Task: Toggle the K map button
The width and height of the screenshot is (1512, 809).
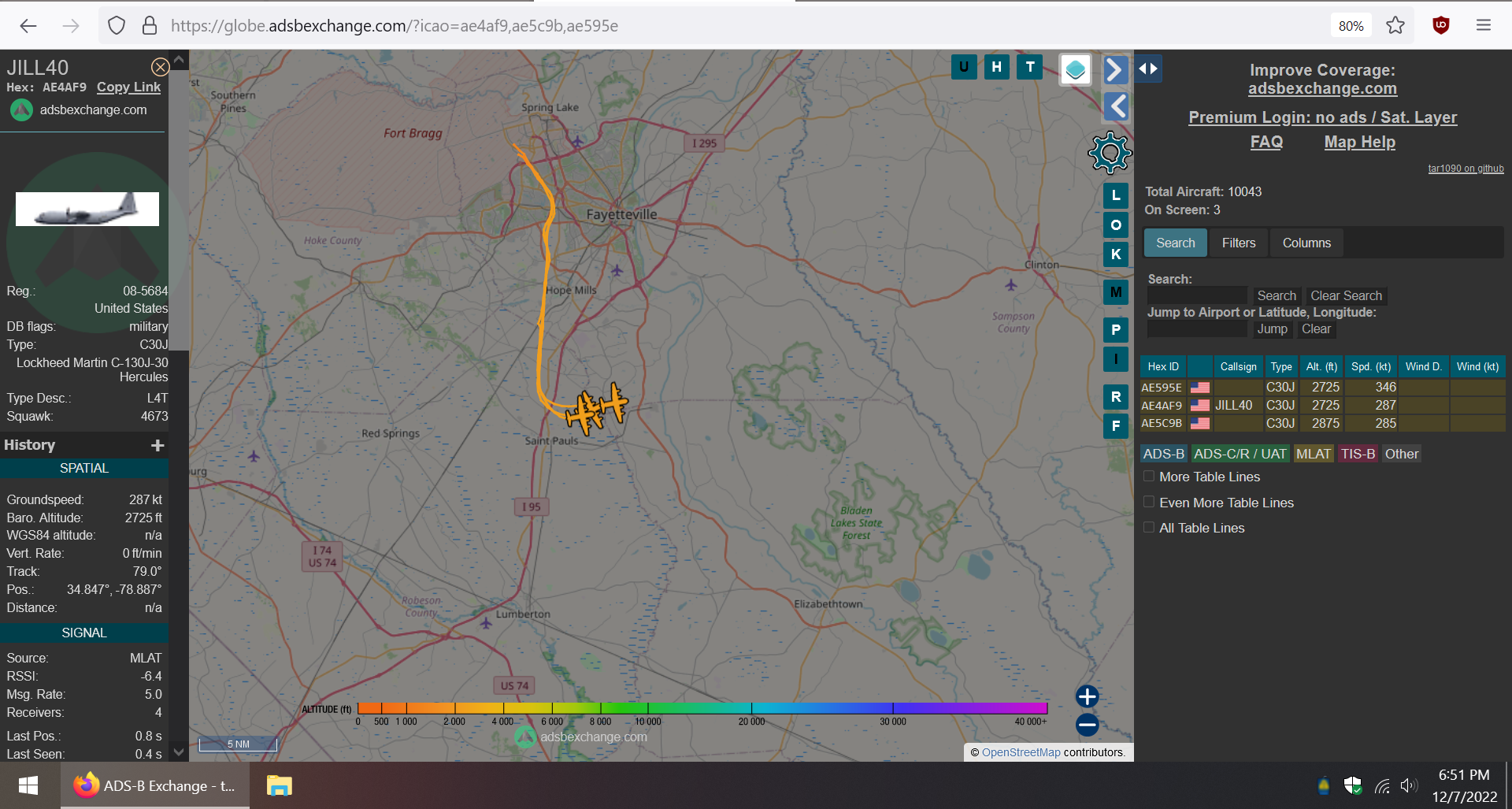Action: click(x=1116, y=254)
